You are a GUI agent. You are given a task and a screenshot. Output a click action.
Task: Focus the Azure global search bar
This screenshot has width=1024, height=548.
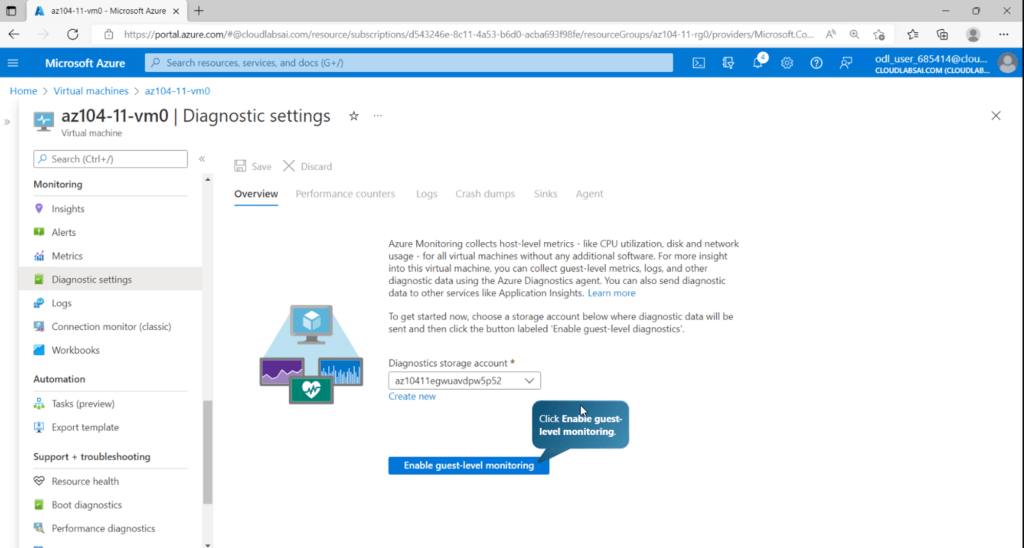coord(409,63)
